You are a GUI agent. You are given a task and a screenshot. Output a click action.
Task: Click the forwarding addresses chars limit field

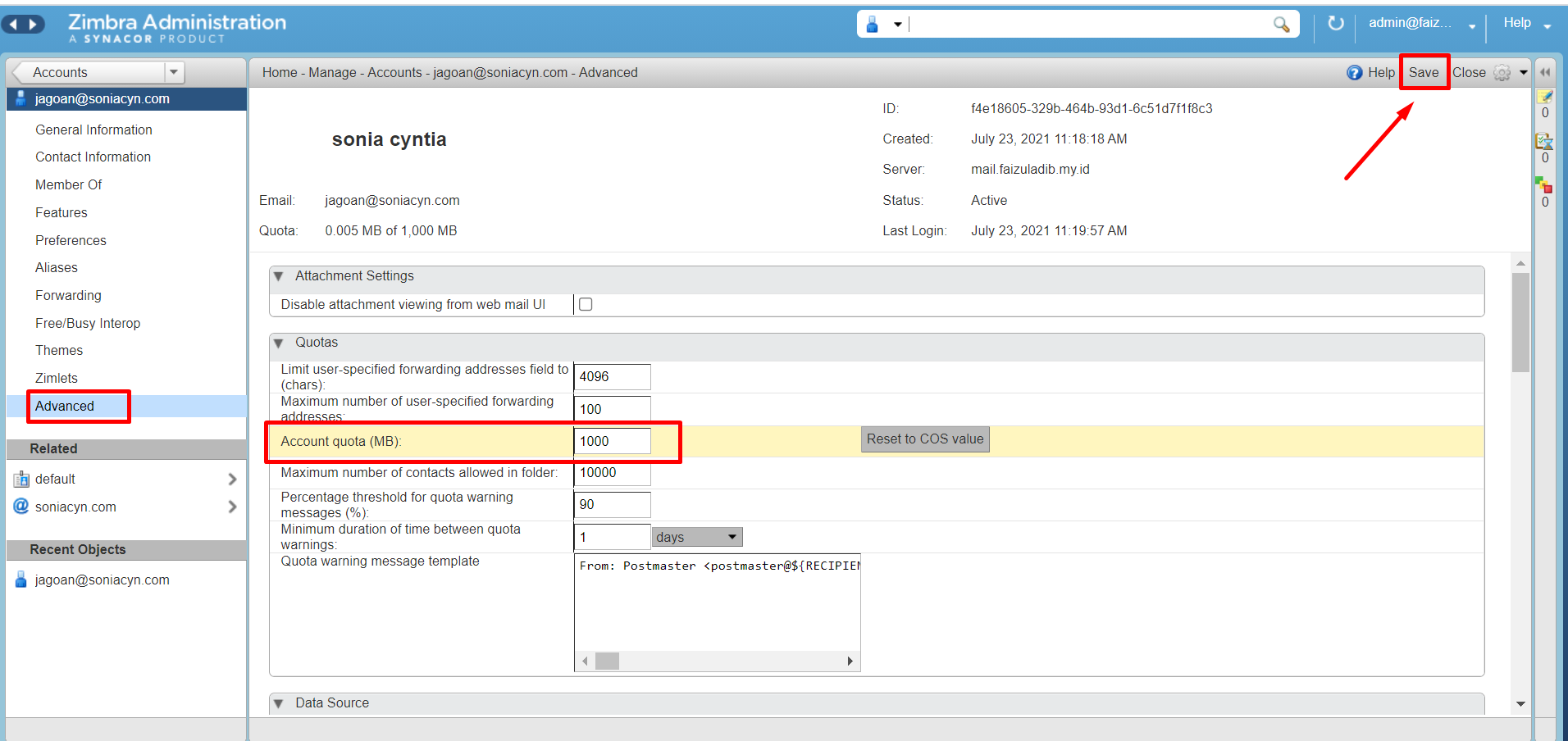point(612,376)
